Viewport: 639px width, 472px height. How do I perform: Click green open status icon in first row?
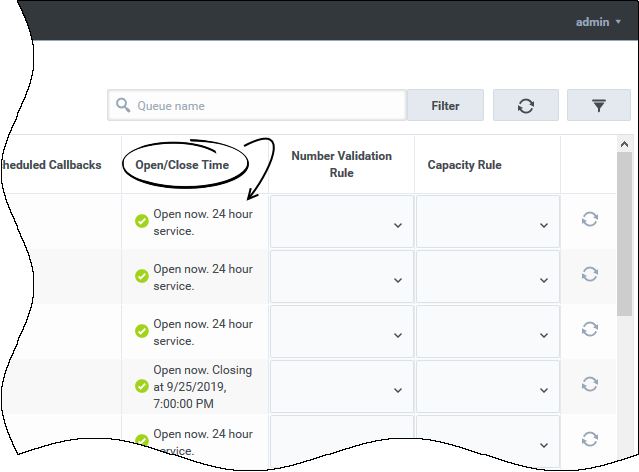click(x=142, y=221)
